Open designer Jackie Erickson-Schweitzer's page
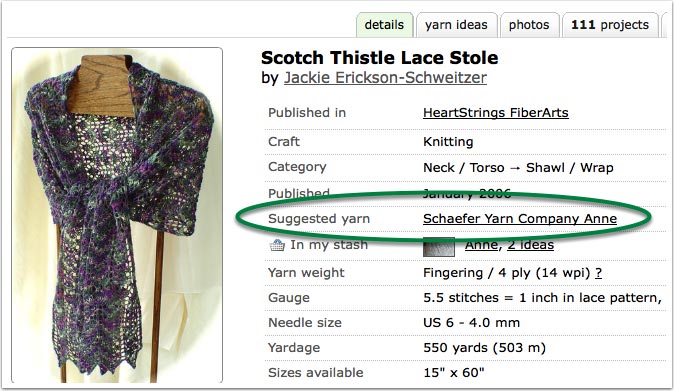 (x=385, y=78)
